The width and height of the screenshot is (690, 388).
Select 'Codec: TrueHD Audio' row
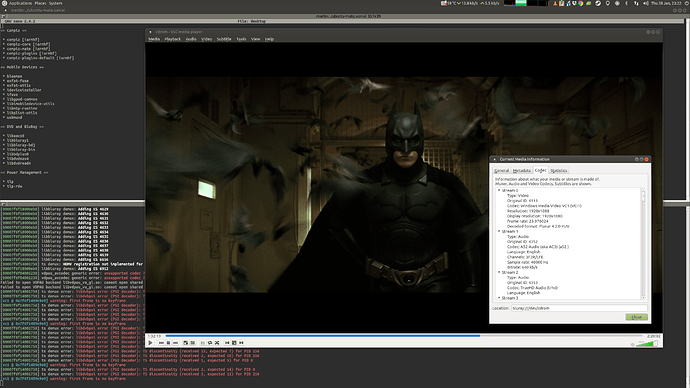pyautogui.click(x=532, y=288)
